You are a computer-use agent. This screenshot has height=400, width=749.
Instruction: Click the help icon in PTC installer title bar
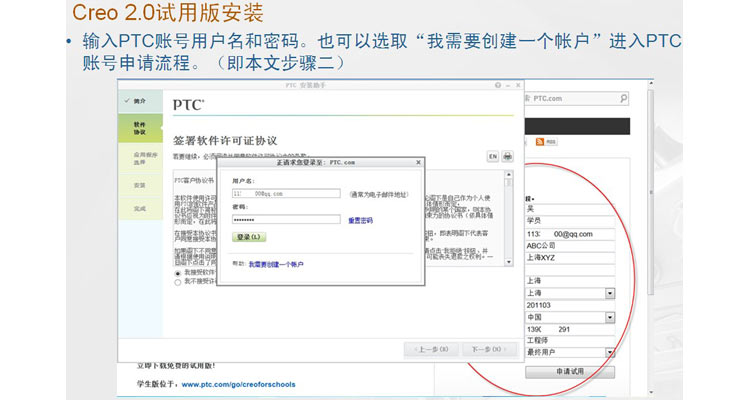tap(498, 85)
